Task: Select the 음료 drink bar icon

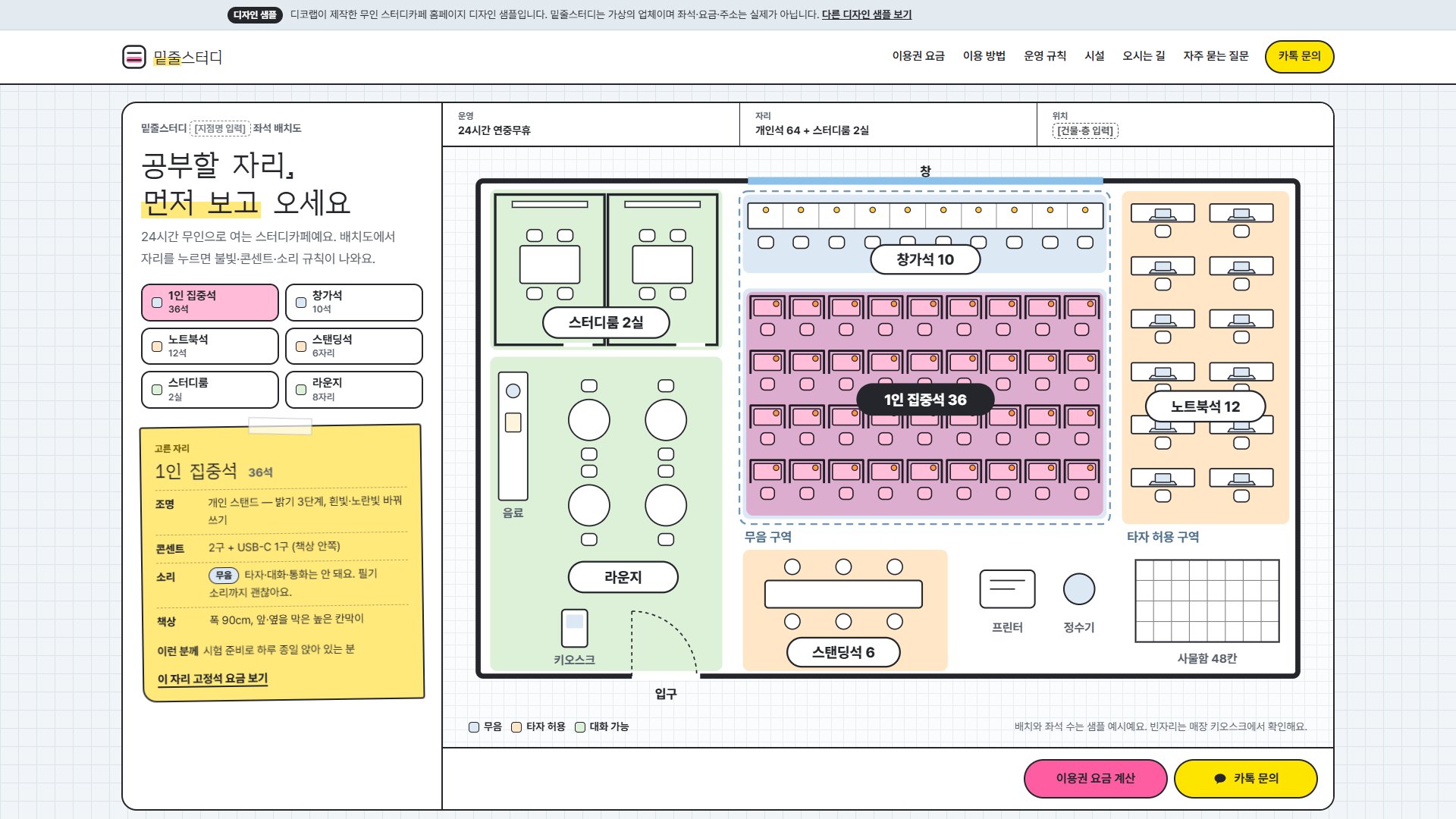Action: pyautogui.click(x=513, y=435)
